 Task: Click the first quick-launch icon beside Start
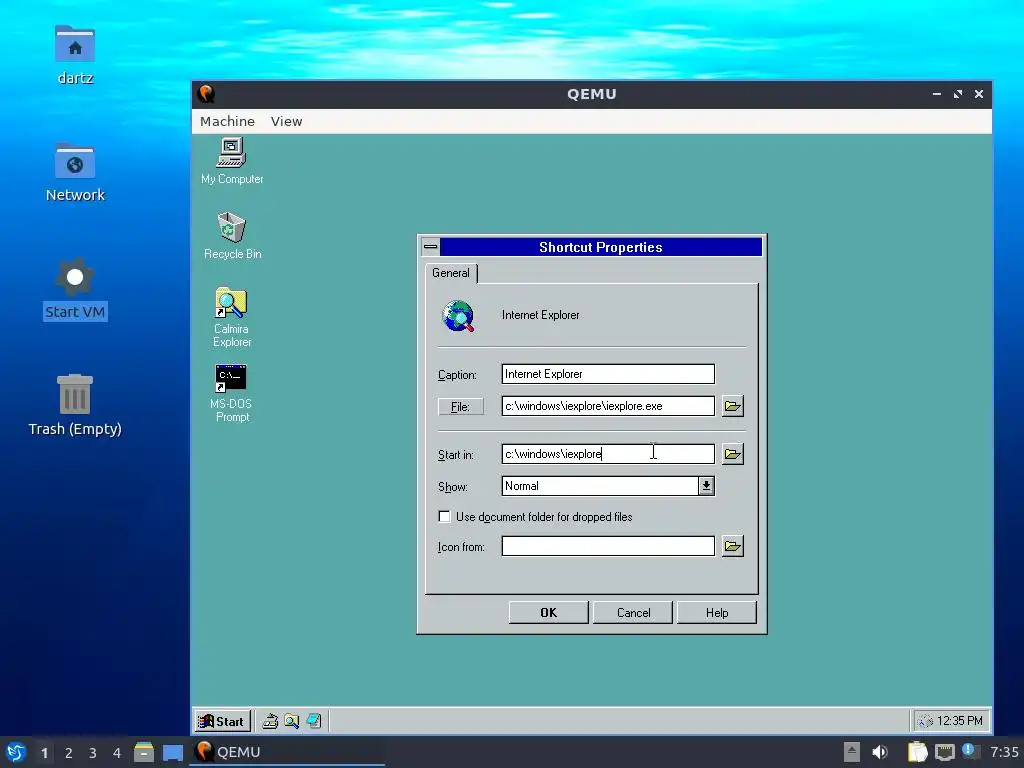click(x=270, y=721)
